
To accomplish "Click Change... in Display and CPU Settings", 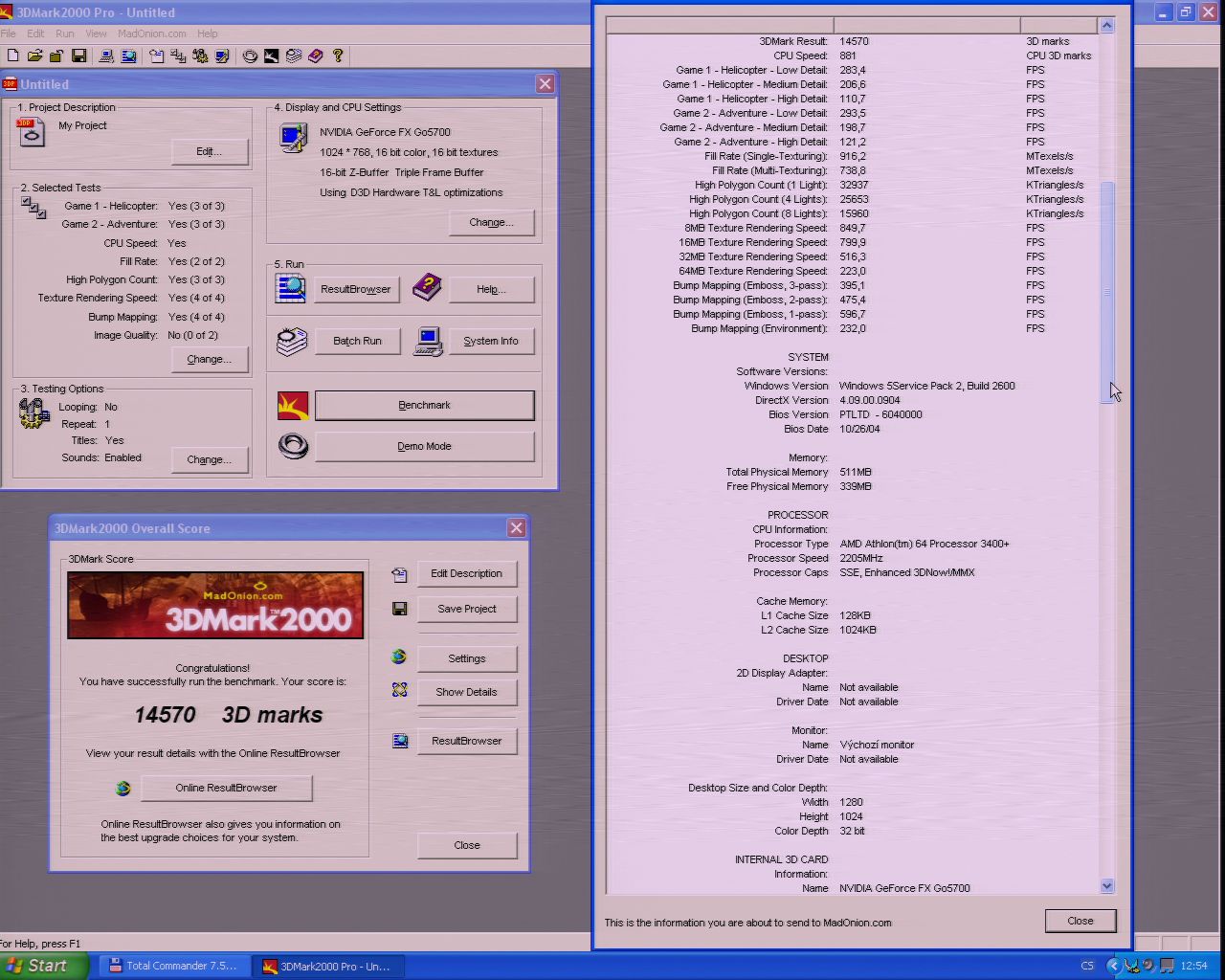I will point(491,223).
